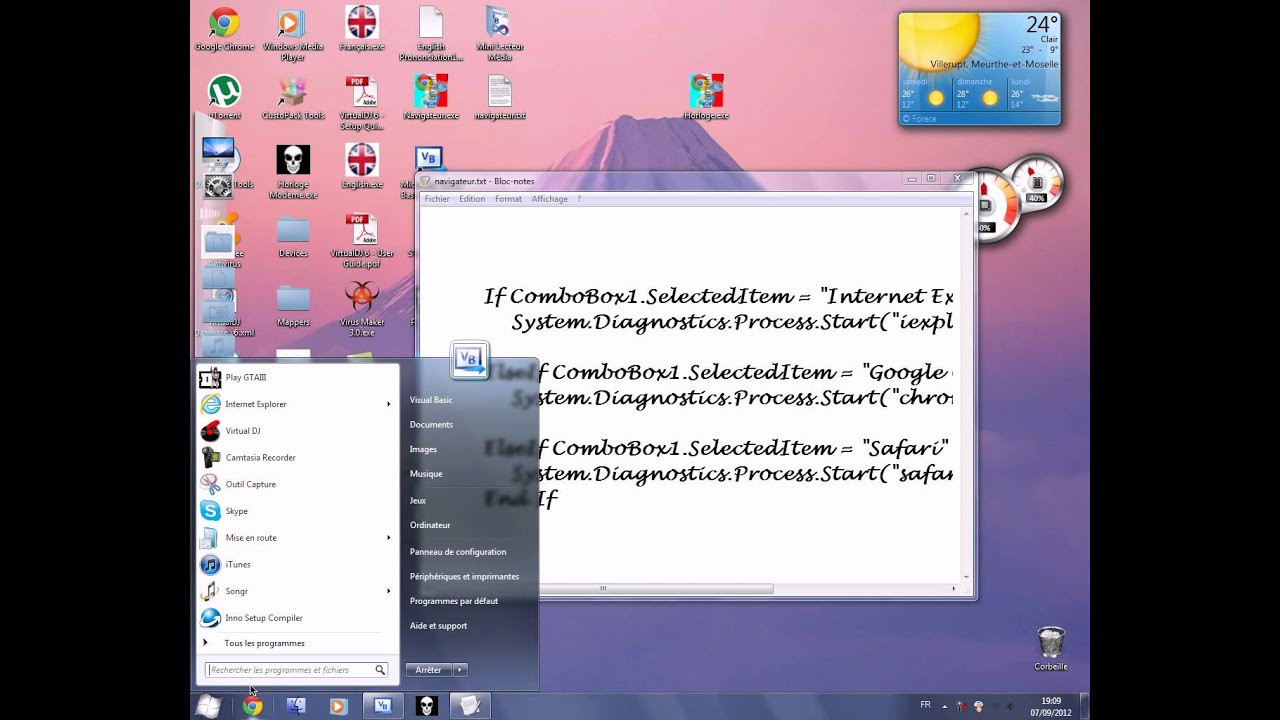The height and width of the screenshot is (720, 1280).
Task: Select the Horloge Moderne.exe skull icon
Action: [293, 171]
